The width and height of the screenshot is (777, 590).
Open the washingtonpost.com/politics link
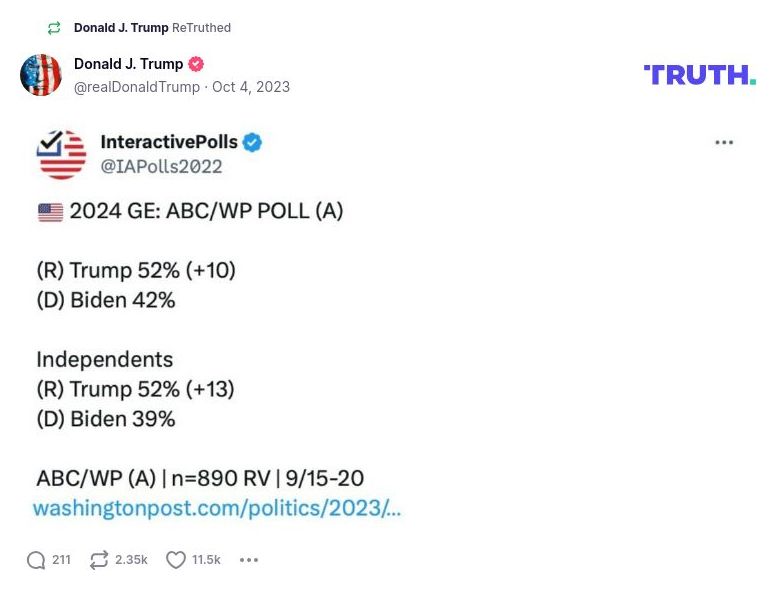click(x=216, y=508)
